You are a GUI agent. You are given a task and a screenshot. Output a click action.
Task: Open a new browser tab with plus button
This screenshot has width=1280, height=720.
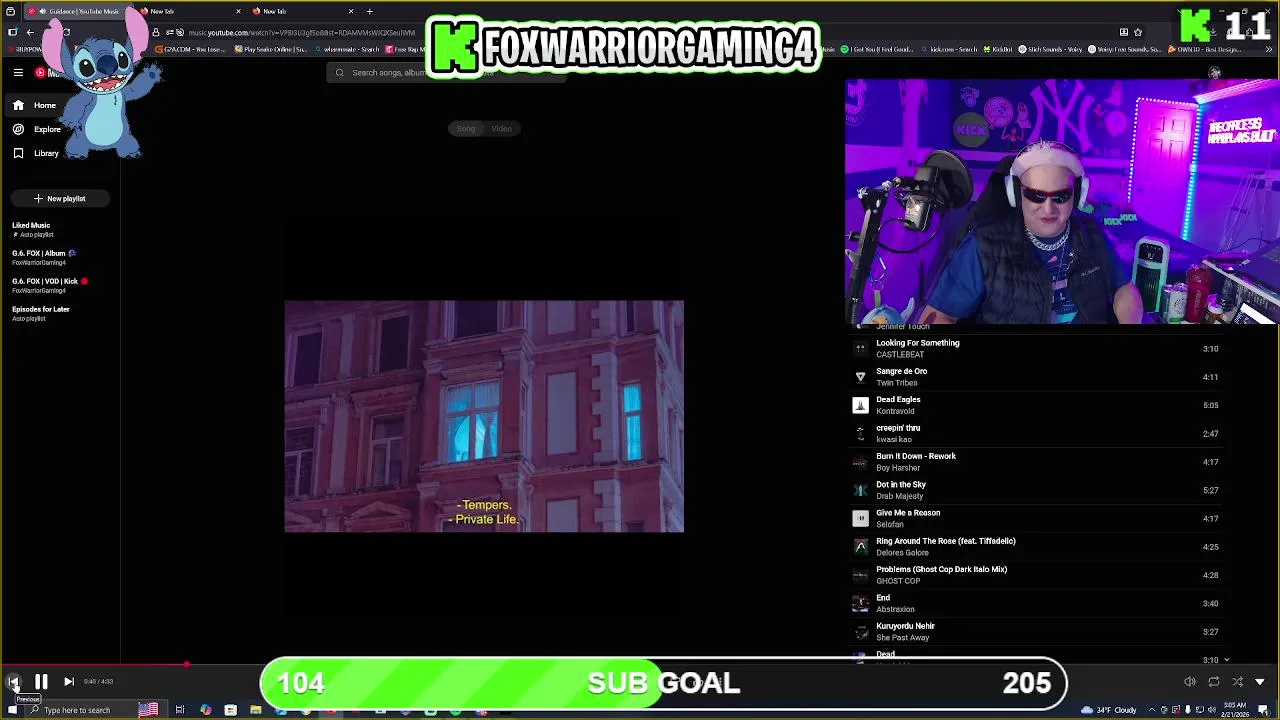[x=369, y=11]
